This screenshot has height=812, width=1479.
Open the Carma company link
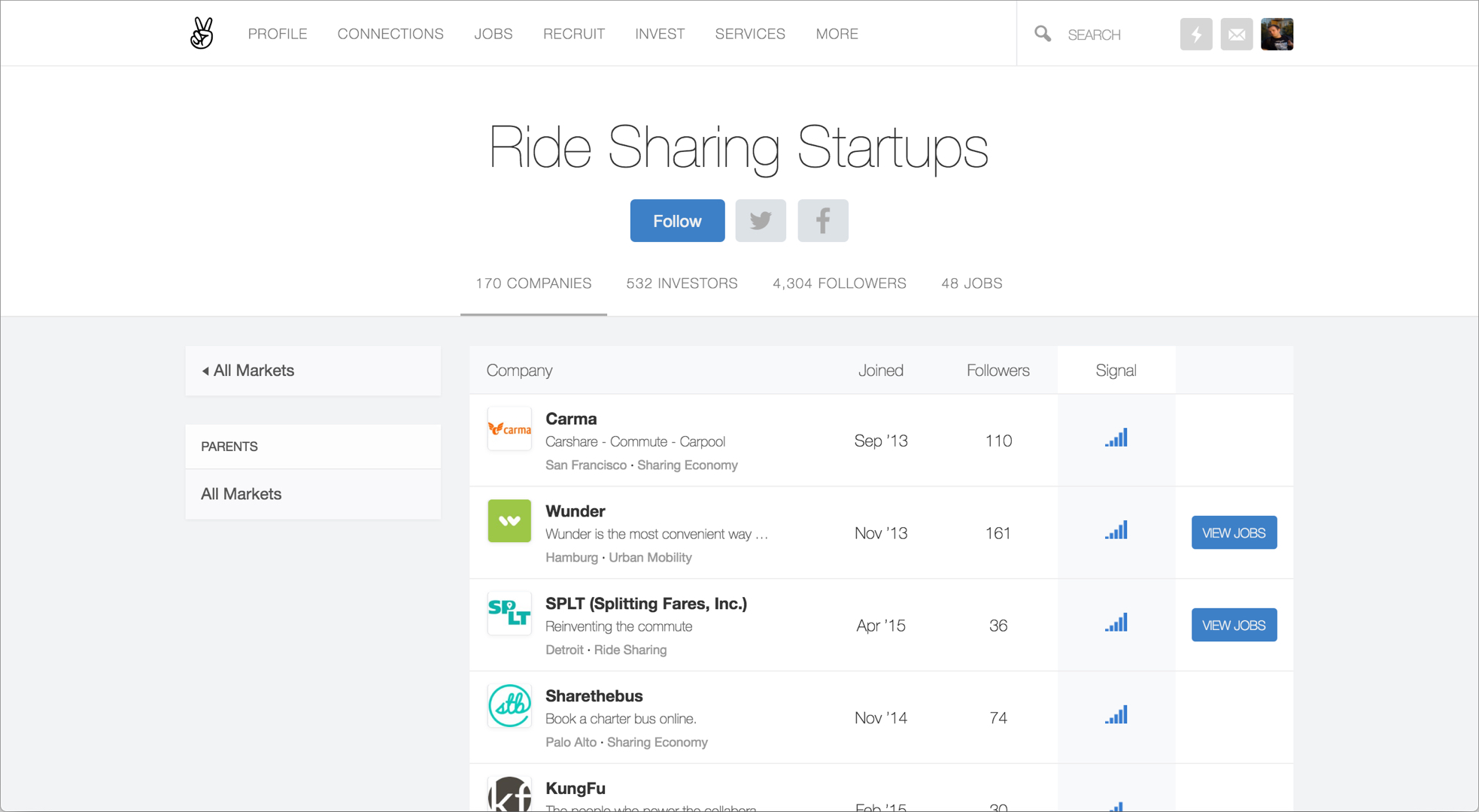[571, 419]
